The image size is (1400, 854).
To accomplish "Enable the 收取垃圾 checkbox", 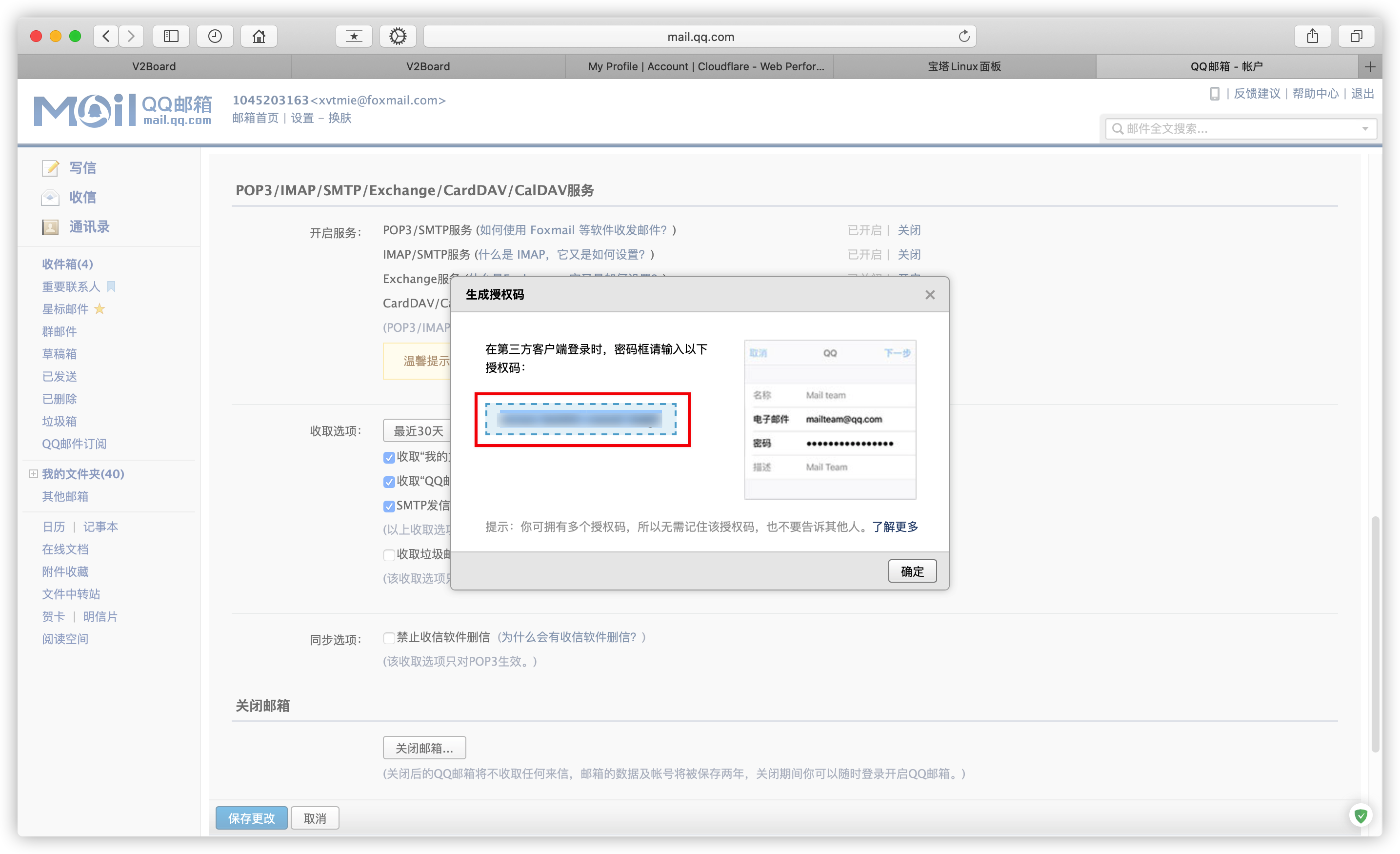I will pyautogui.click(x=389, y=555).
